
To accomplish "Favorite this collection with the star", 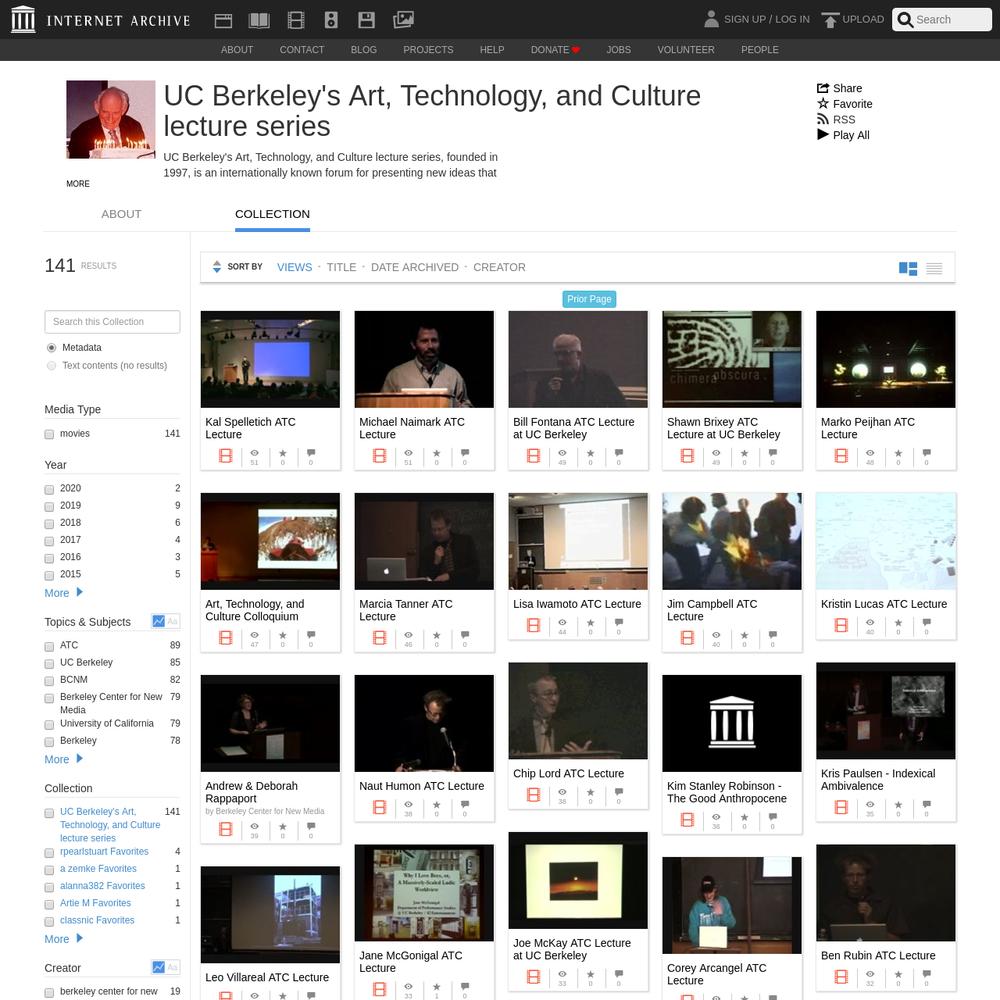I will (844, 103).
